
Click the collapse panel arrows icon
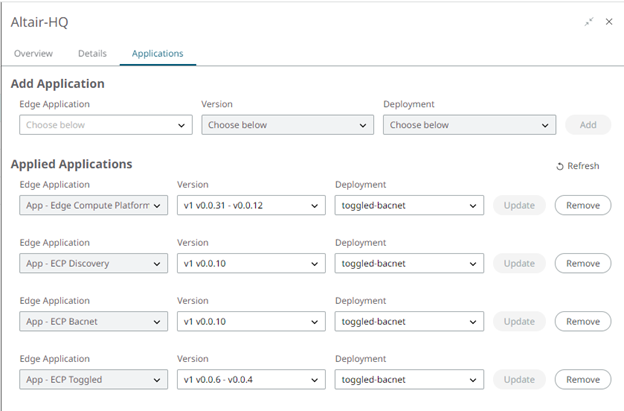590,21
